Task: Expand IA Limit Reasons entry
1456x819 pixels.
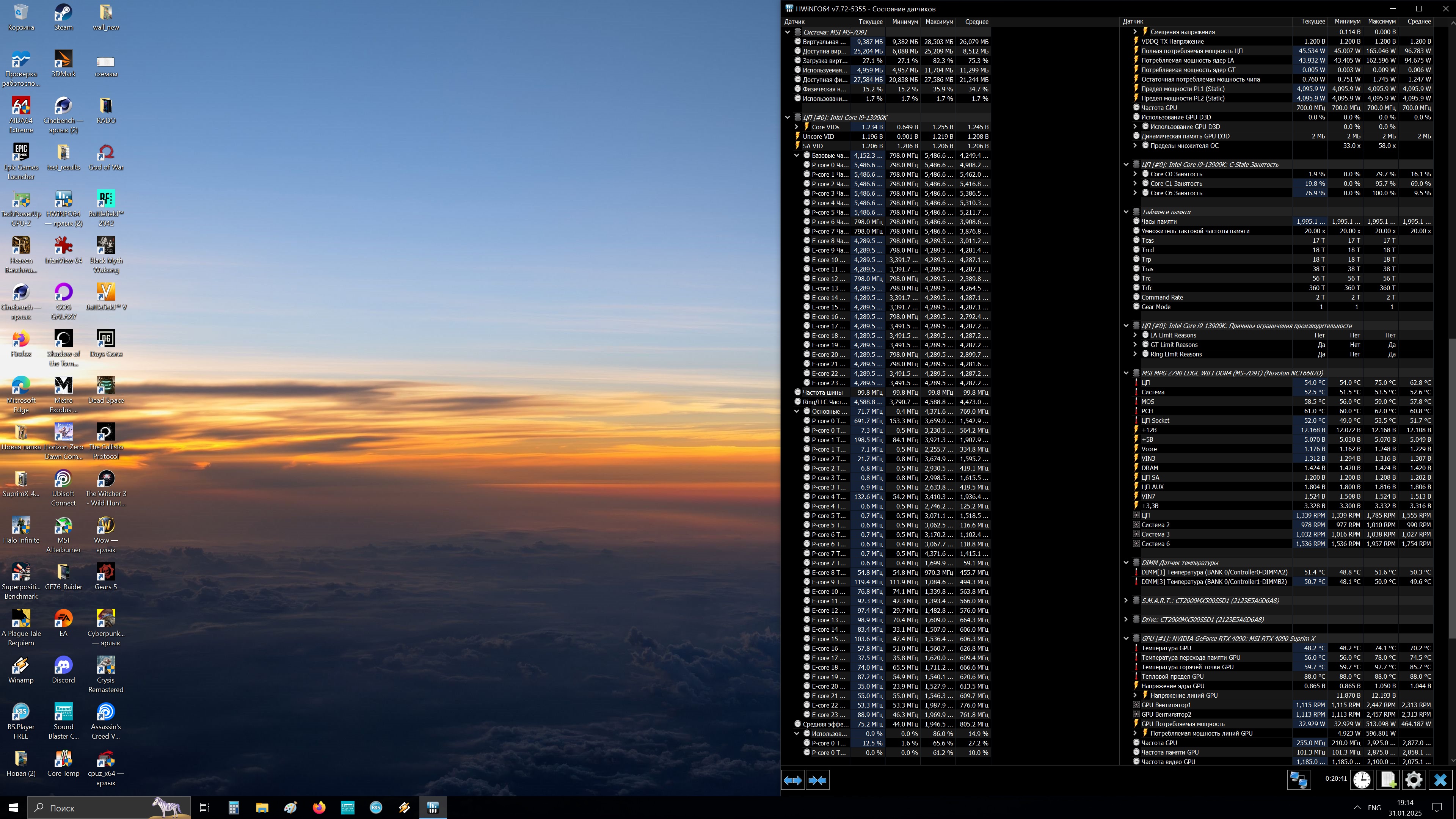Action: tap(1135, 335)
